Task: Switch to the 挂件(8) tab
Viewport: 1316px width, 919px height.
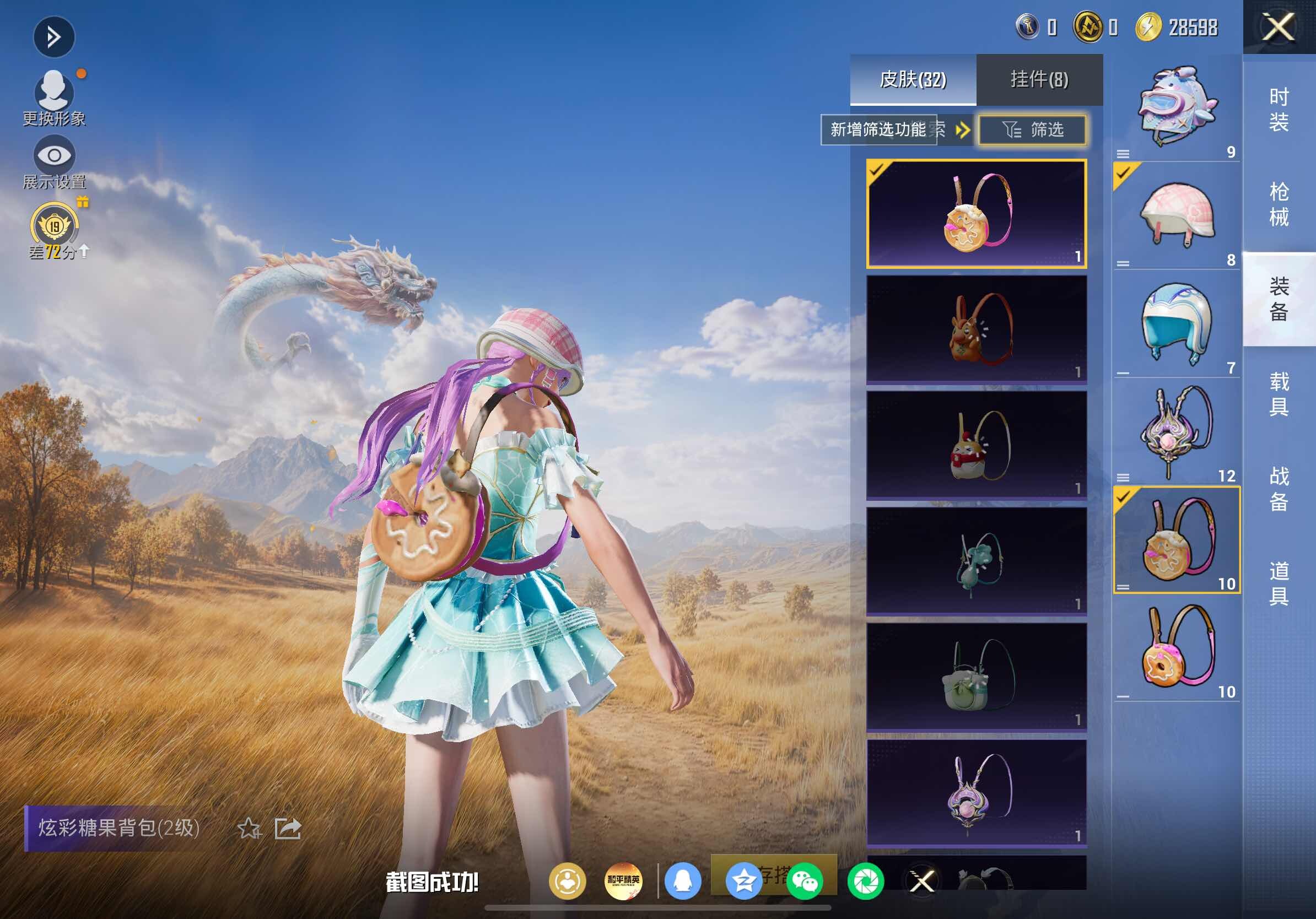Action: click(1039, 80)
